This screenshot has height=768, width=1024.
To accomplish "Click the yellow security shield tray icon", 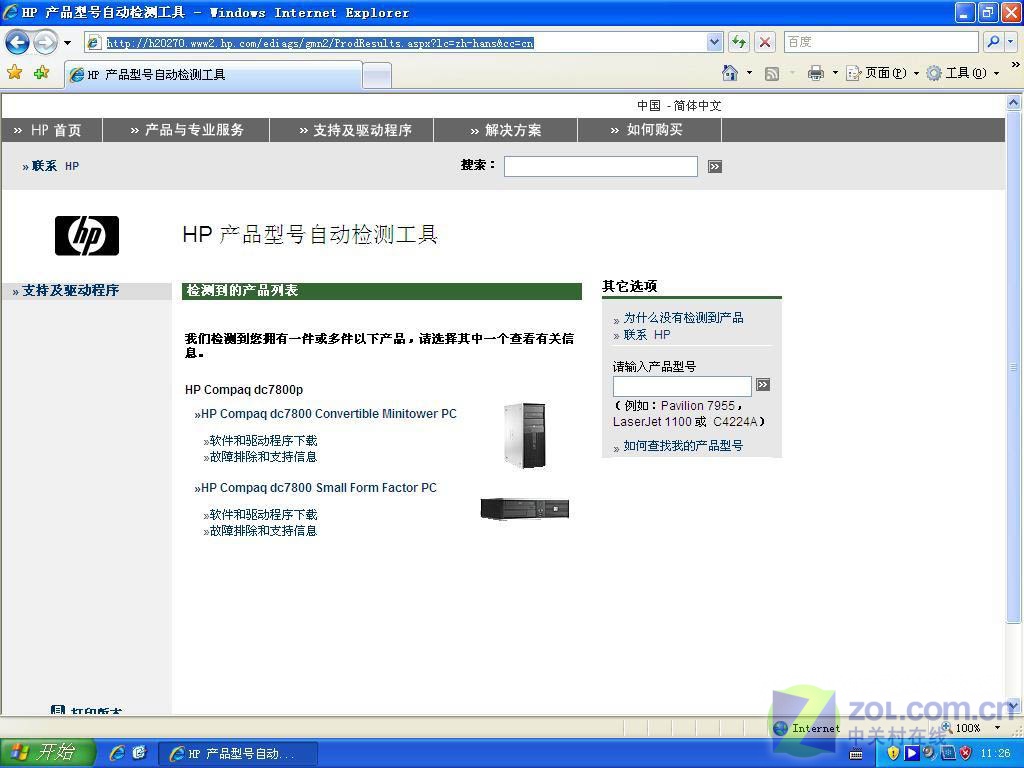I will click(893, 753).
